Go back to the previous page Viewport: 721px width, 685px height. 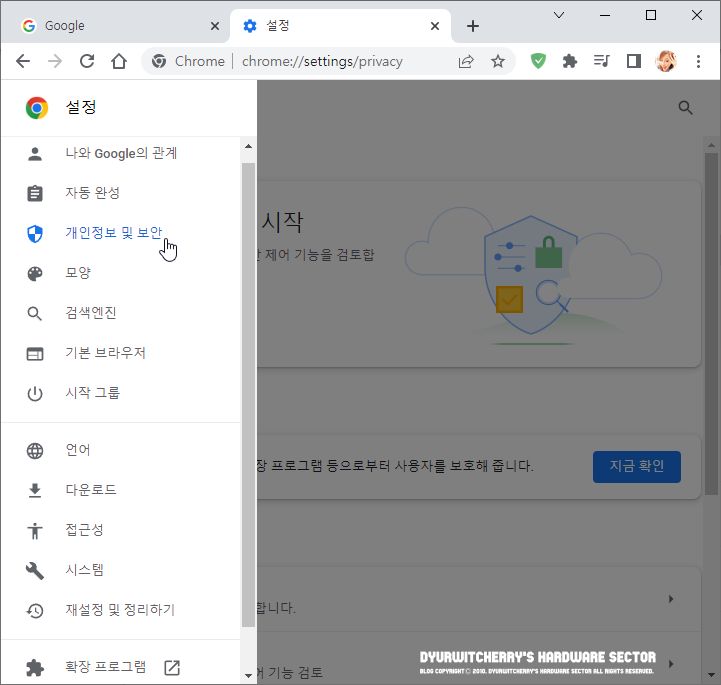pyautogui.click(x=23, y=61)
